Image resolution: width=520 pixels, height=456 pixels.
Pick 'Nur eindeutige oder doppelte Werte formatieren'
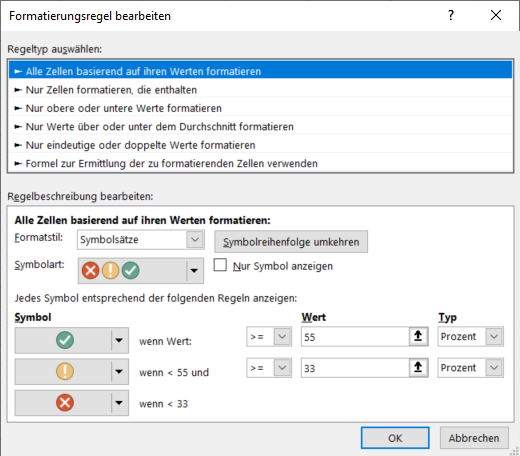(260, 145)
